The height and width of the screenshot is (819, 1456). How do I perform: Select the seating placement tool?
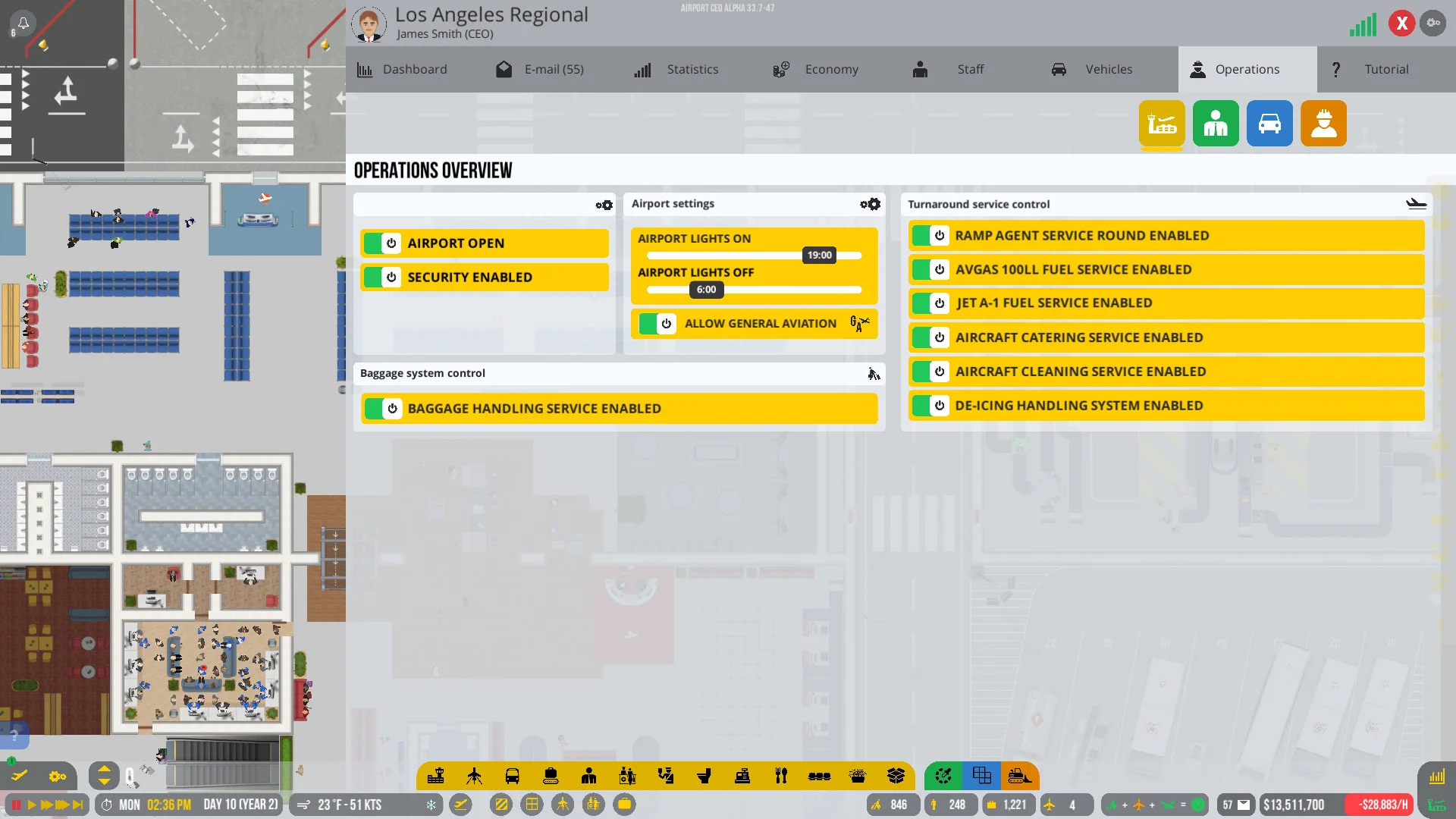(x=818, y=776)
